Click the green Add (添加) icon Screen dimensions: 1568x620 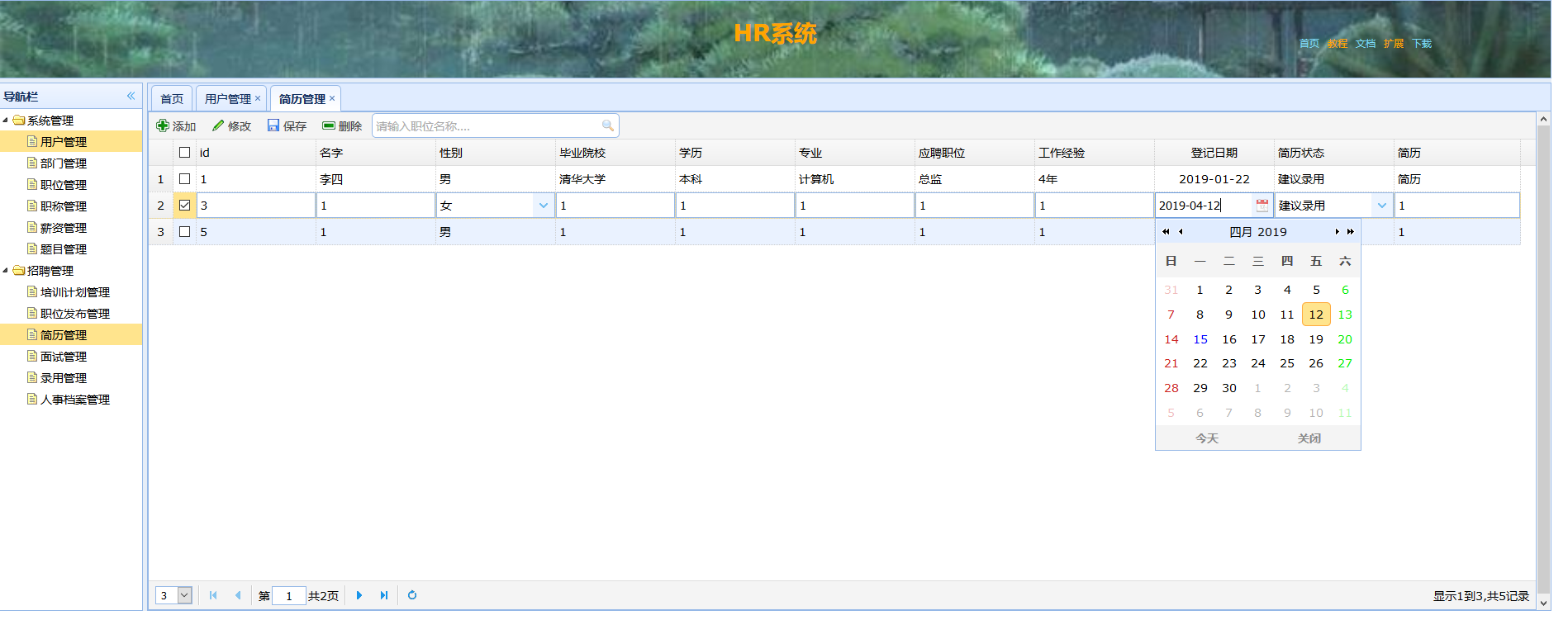coord(163,125)
